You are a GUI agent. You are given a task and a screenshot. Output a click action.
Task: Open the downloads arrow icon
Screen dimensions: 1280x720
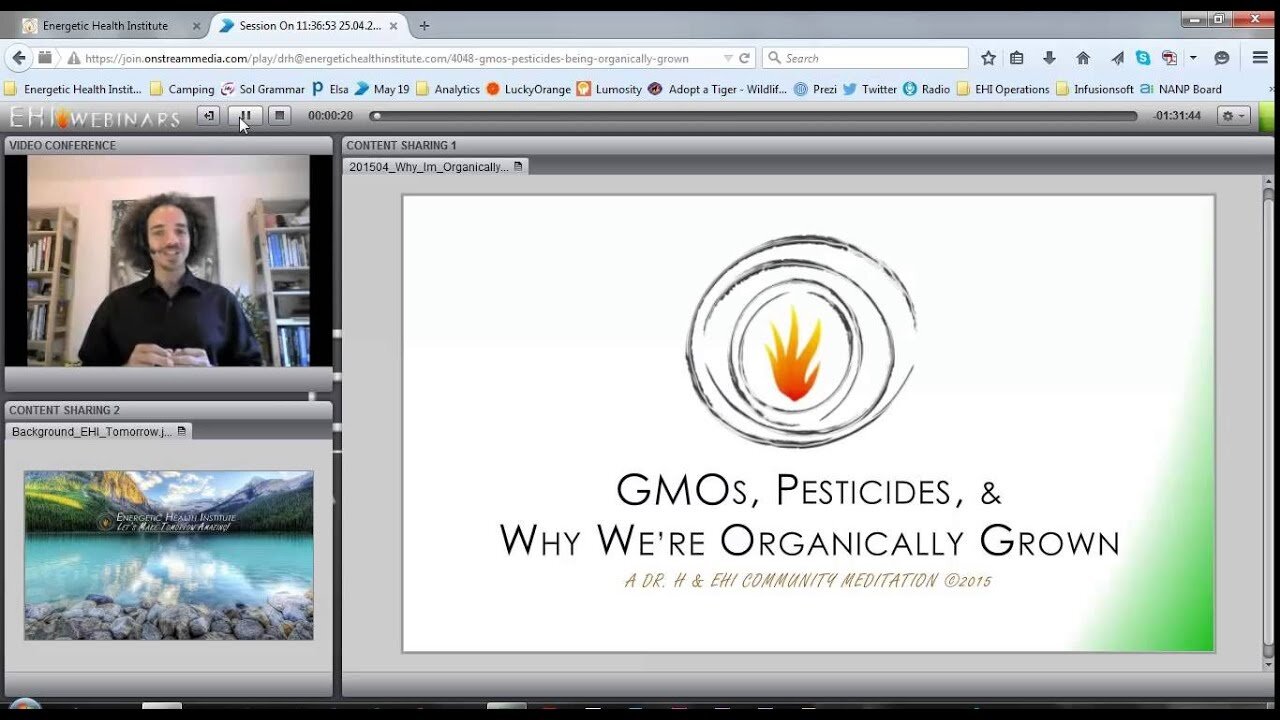1049,58
